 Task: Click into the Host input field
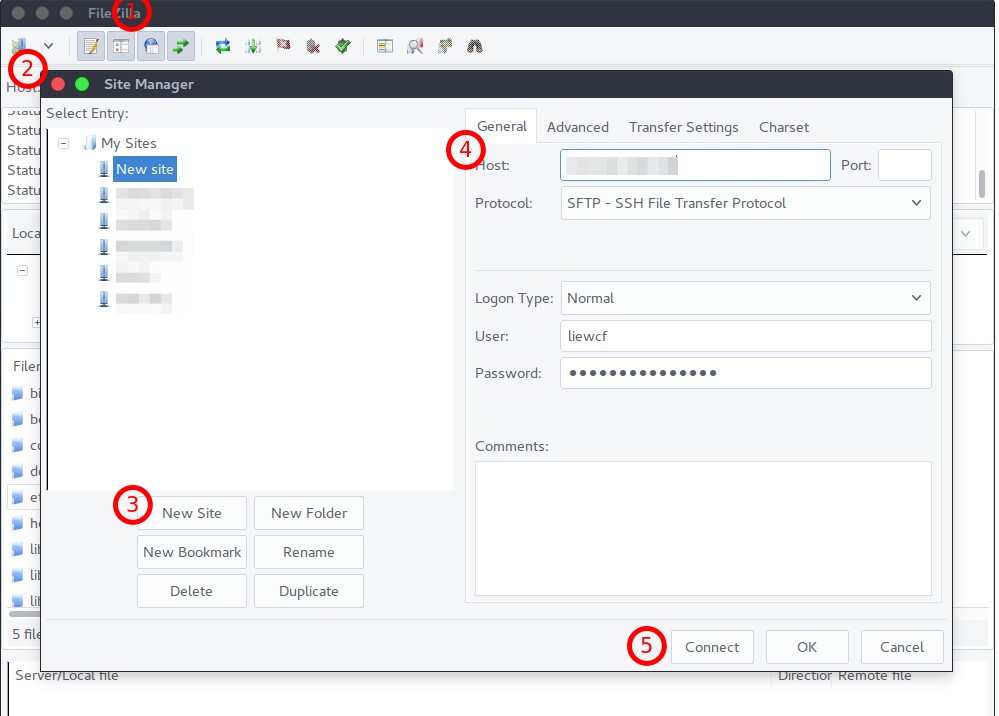pyautogui.click(x=695, y=165)
